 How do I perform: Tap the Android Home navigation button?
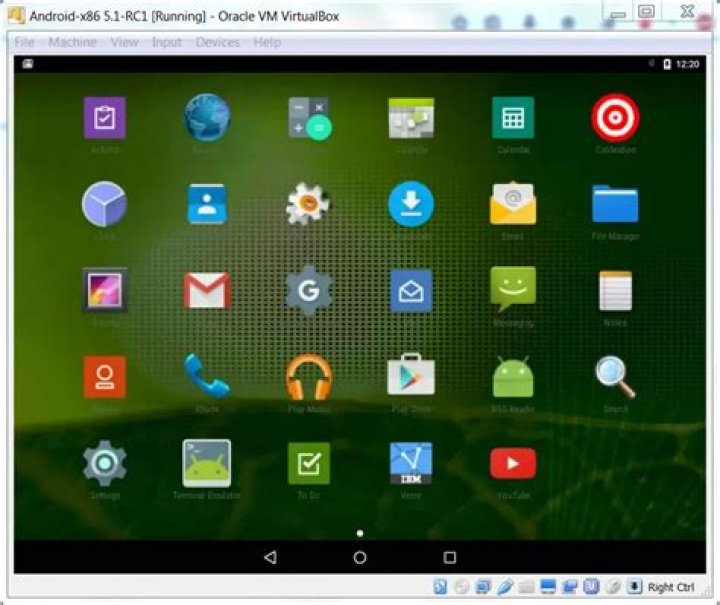pos(360,557)
